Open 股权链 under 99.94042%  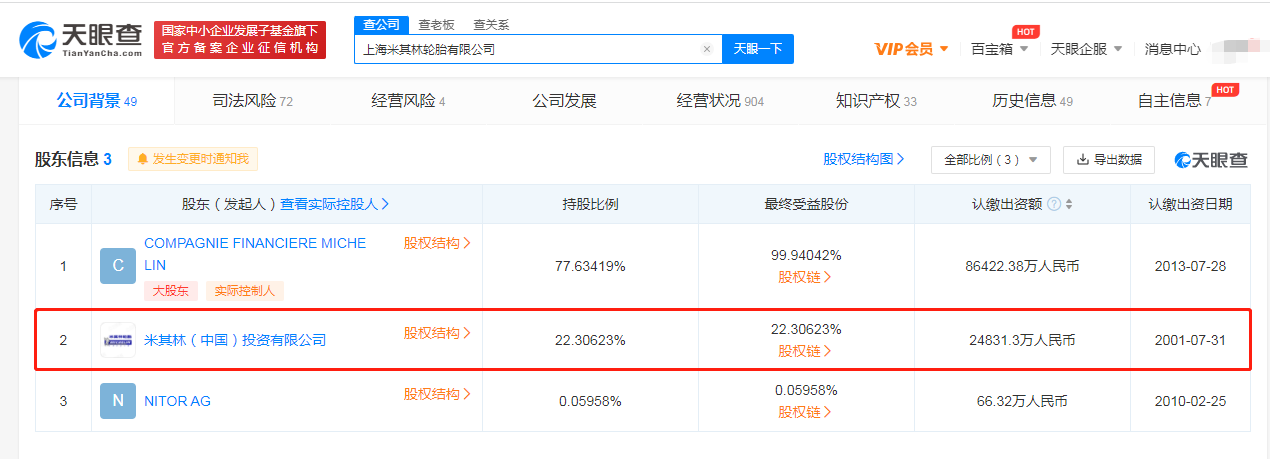pyautogui.click(x=805, y=277)
